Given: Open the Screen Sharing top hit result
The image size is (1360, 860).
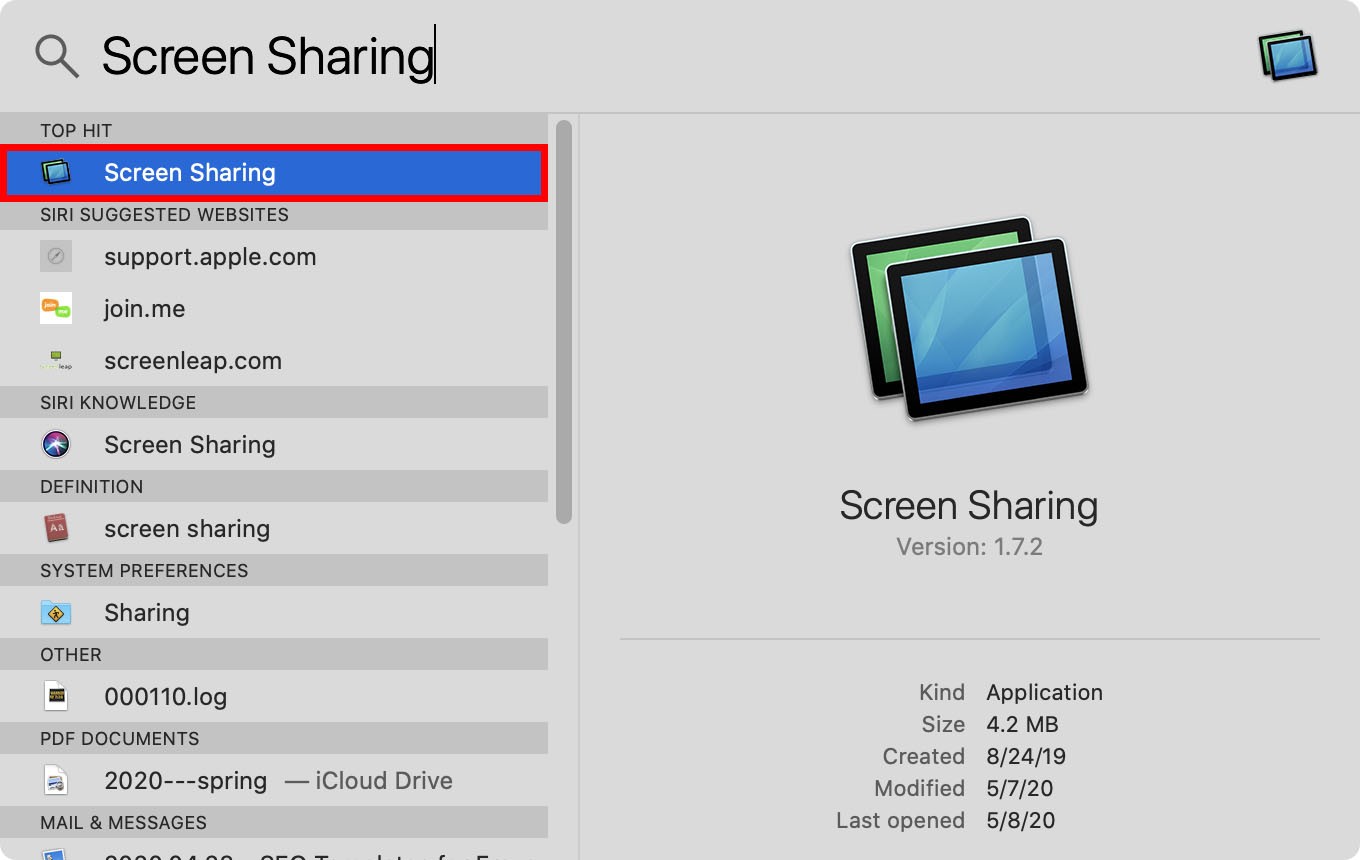Looking at the screenshot, I should coord(190,173).
